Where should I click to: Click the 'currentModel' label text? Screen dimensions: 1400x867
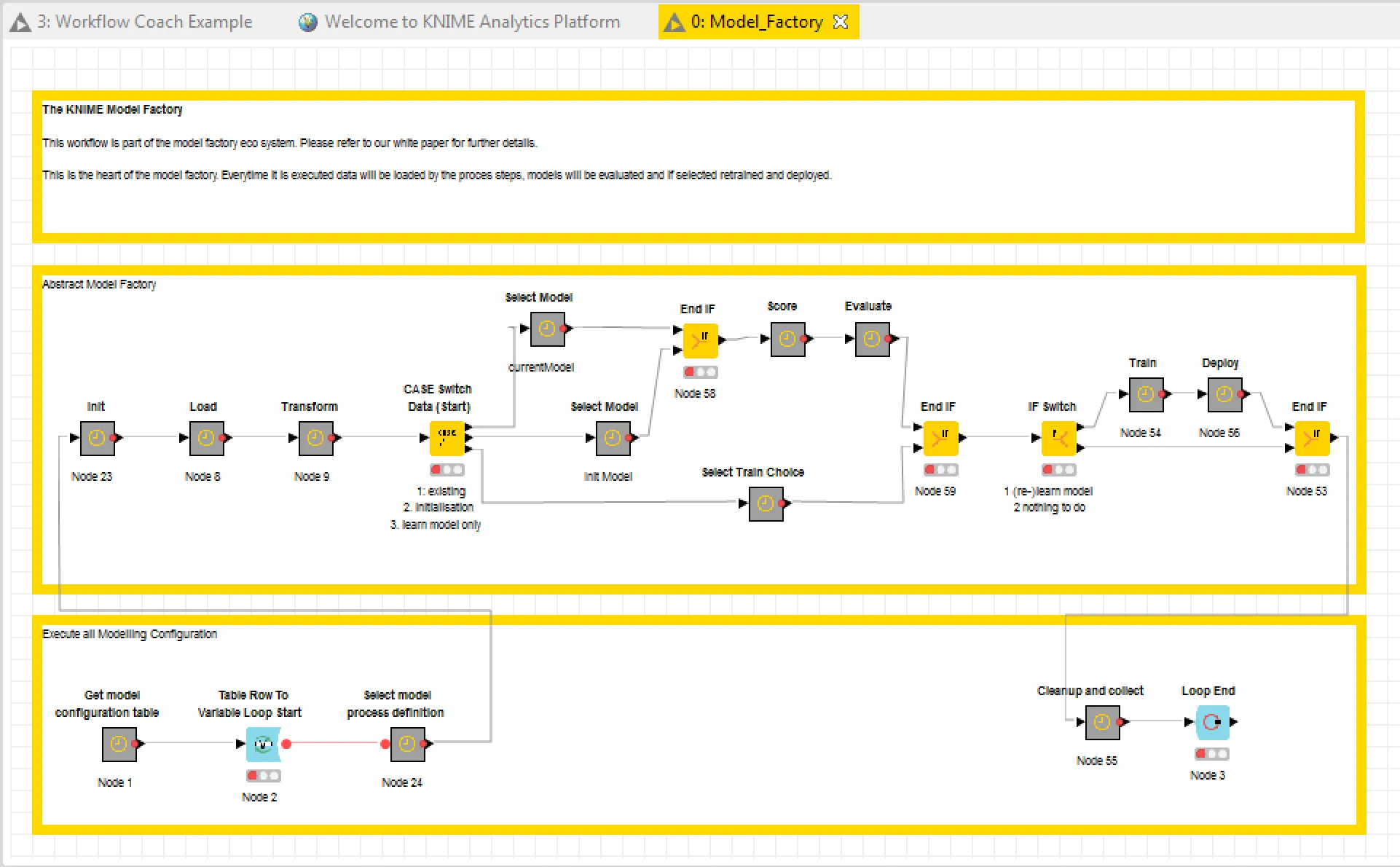click(541, 367)
